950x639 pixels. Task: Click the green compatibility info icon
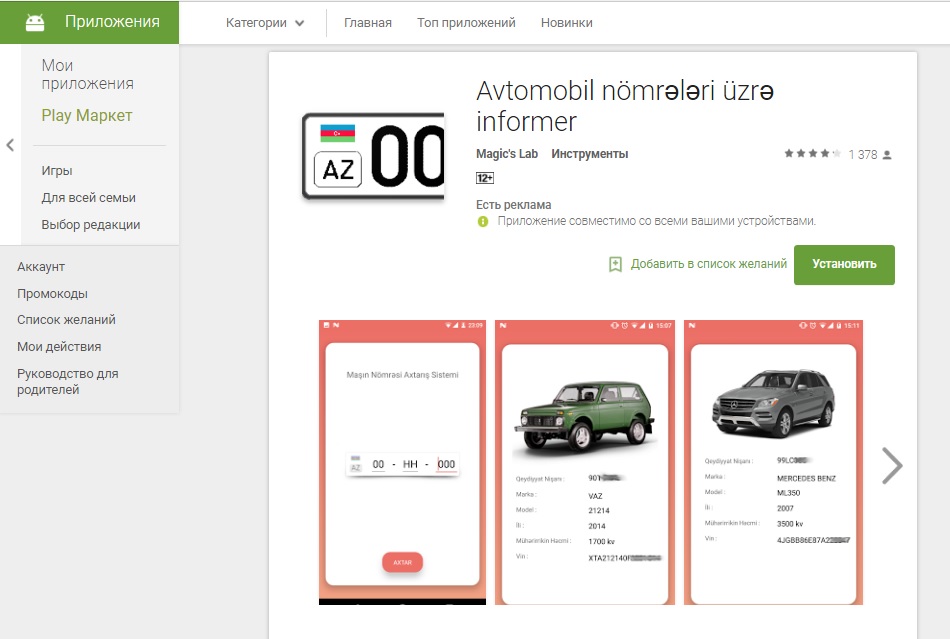click(483, 222)
